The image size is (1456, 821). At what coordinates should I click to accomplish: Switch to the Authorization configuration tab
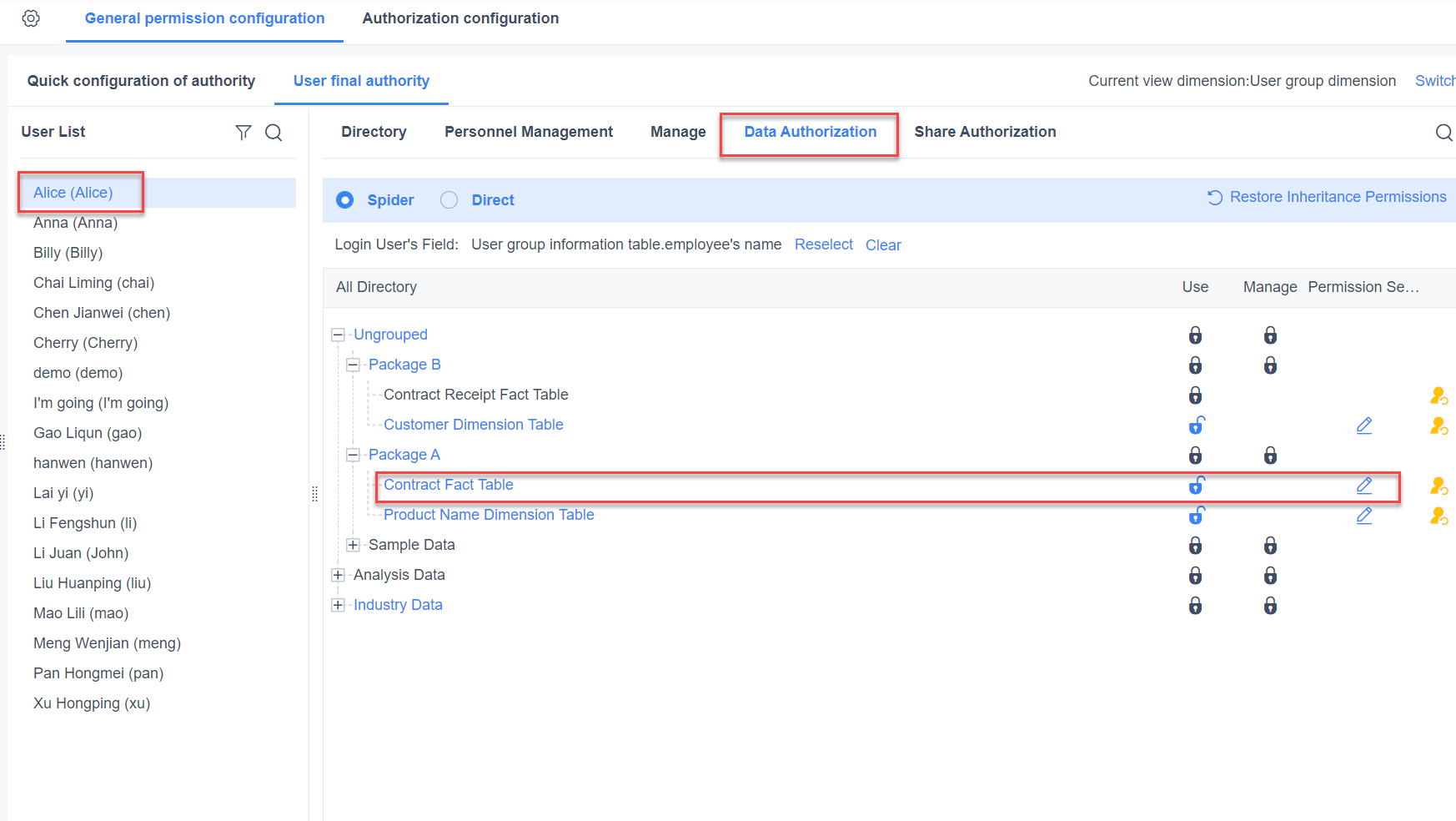pos(459,18)
